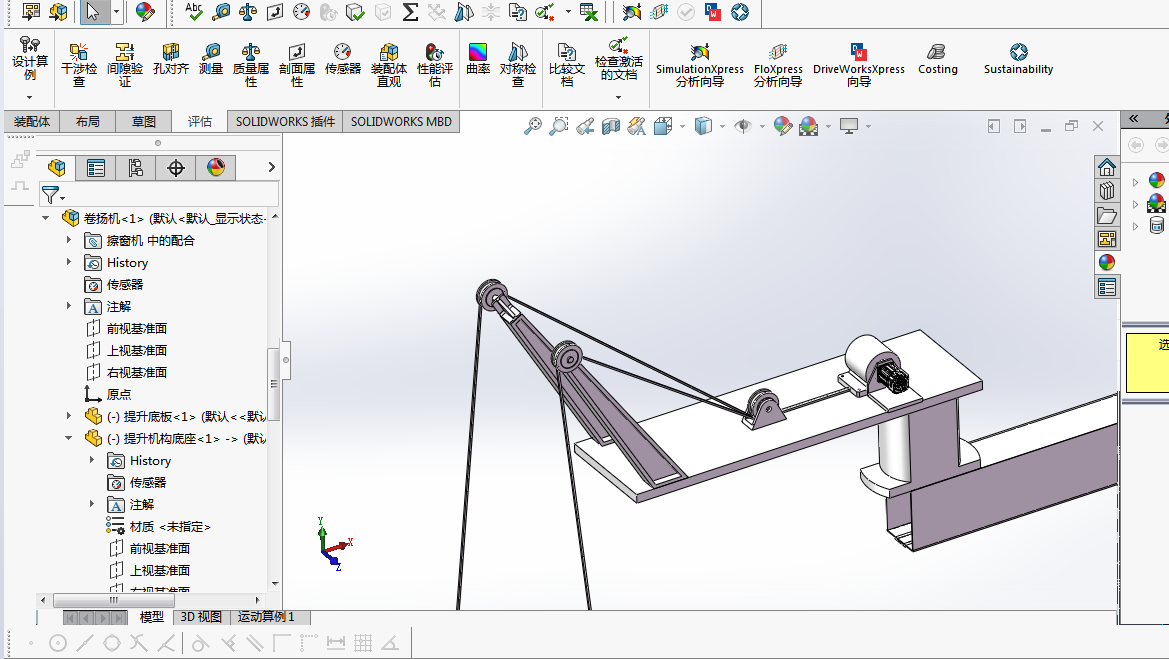1169x659 pixels.
Task: Click zoom to fit in view toolbar
Action: point(532,126)
